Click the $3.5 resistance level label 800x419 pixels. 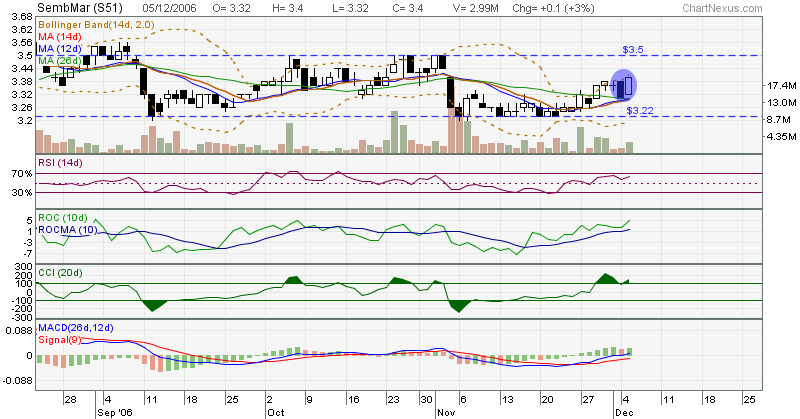pyautogui.click(x=633, y=50)
